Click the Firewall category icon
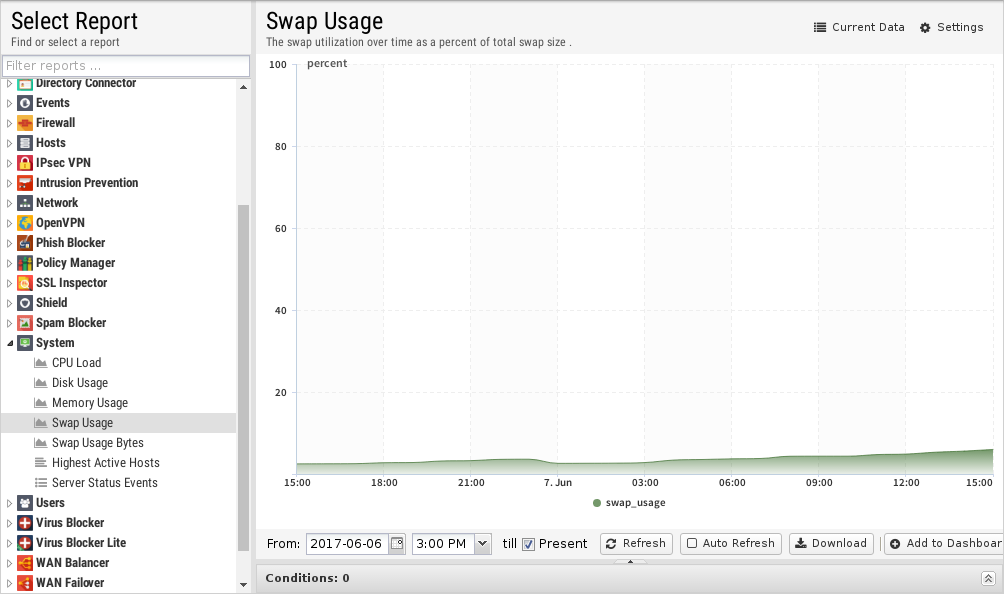 (x=25, y=123)
